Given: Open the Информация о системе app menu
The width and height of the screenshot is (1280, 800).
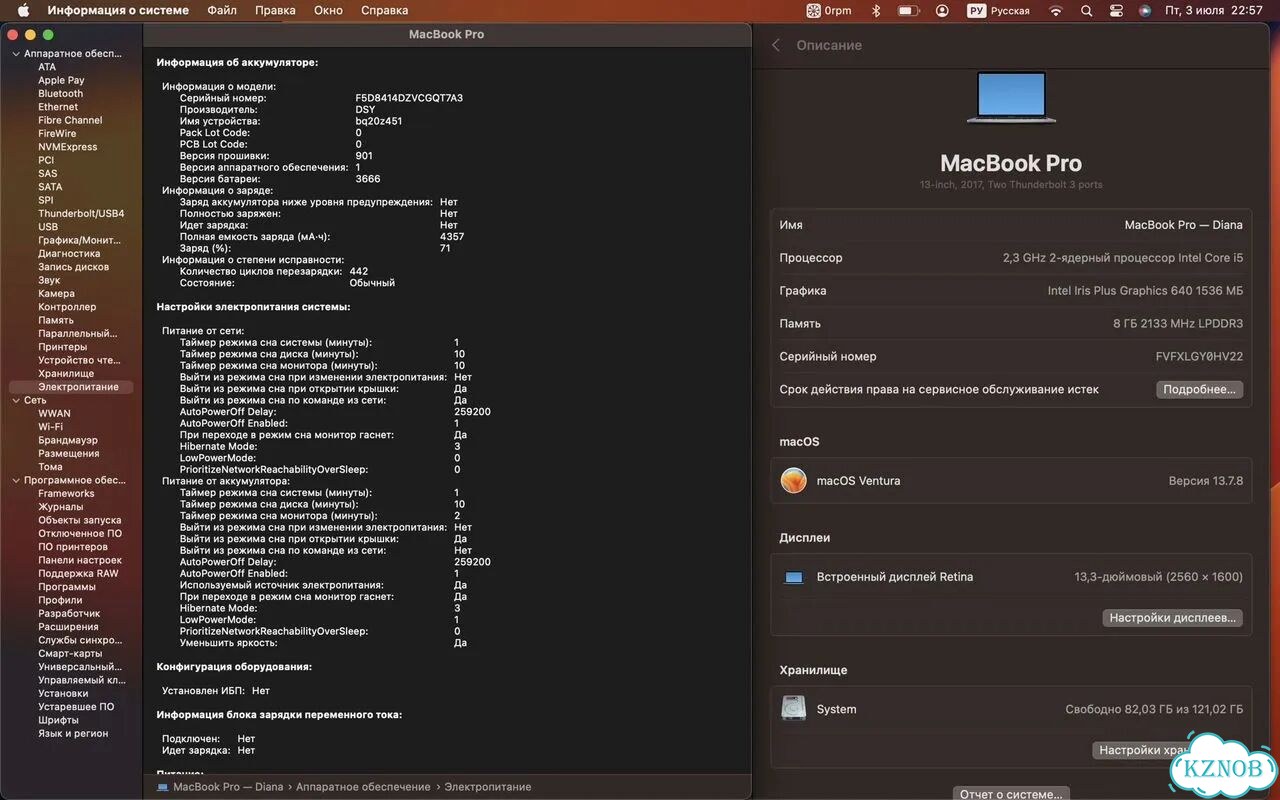Looking at the screenshot, I should tap(118, 10).
